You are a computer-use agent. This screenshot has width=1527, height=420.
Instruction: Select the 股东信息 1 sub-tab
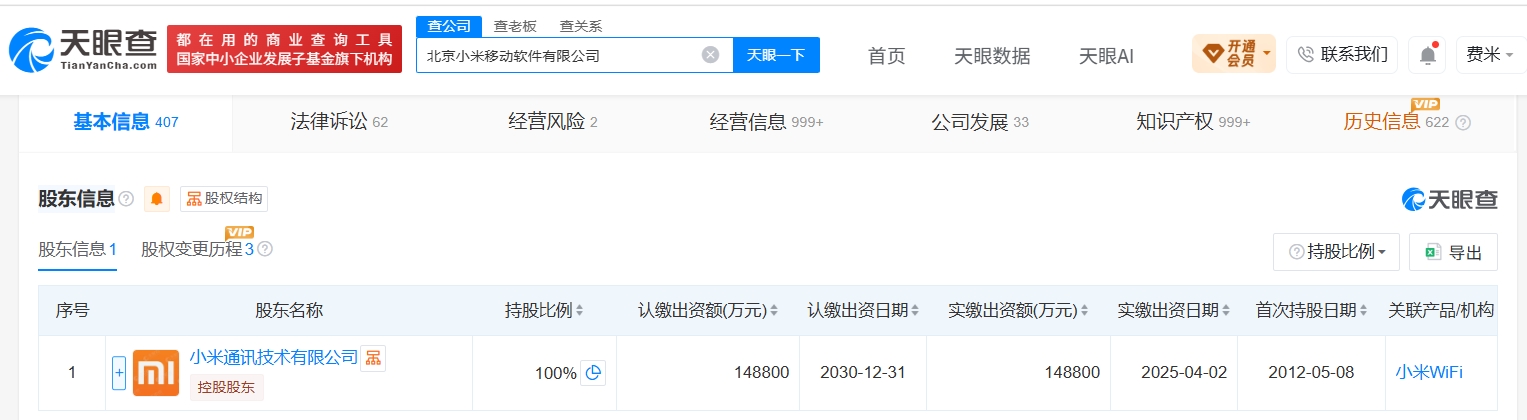pos(78,249)
